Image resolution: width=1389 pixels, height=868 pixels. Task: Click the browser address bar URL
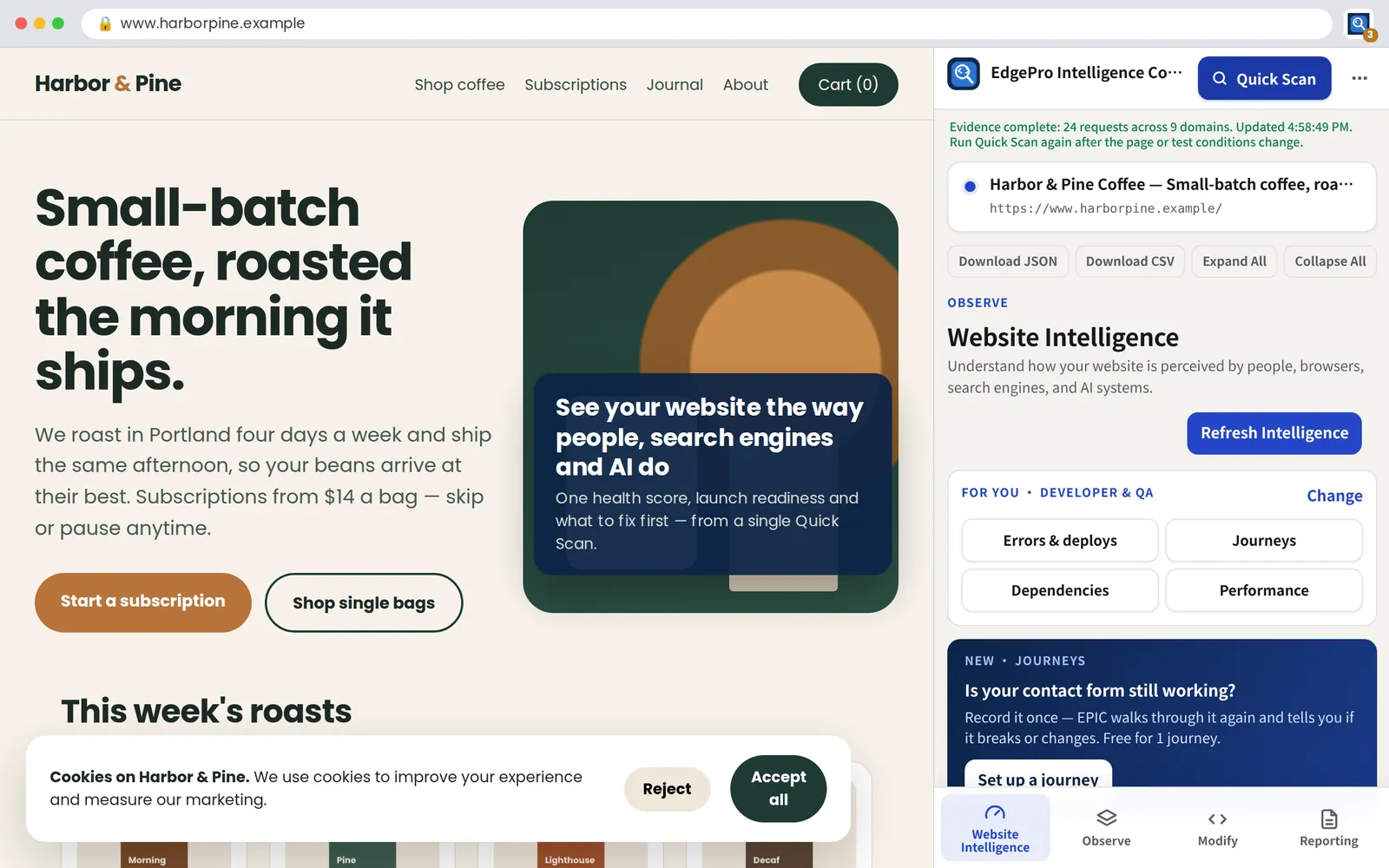click(213, 23)
